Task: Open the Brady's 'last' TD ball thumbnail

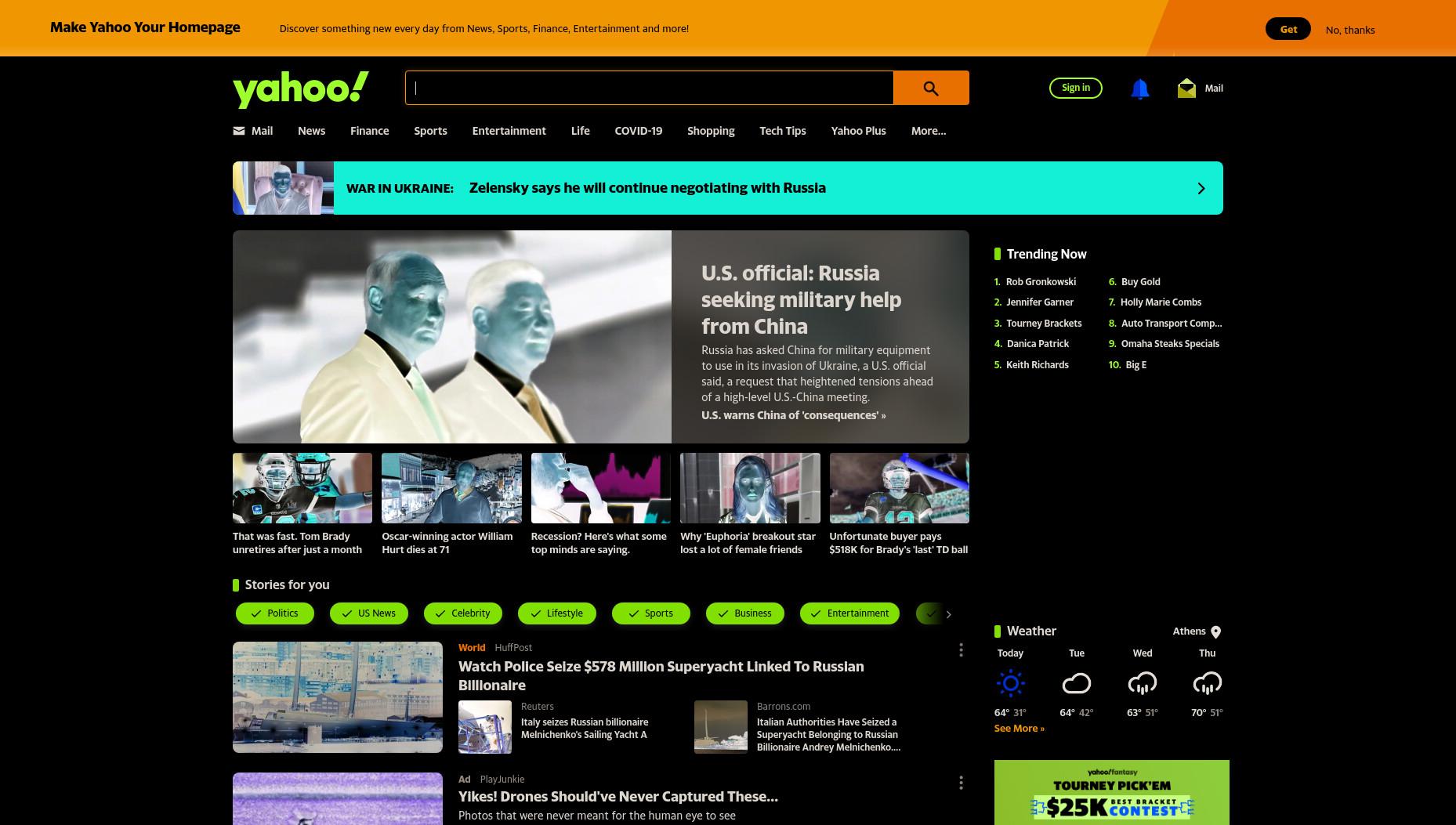Action: coord(900,488)
